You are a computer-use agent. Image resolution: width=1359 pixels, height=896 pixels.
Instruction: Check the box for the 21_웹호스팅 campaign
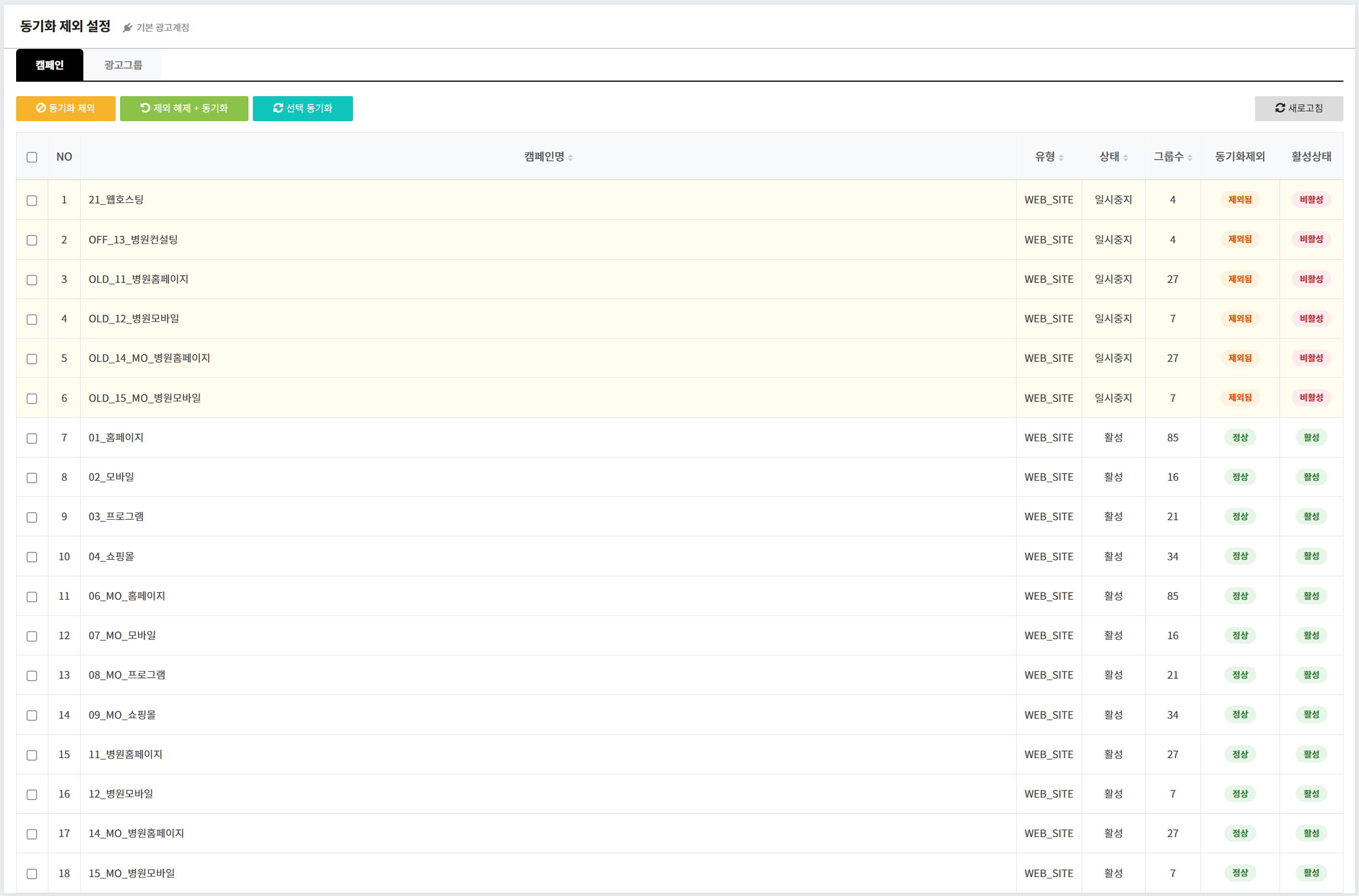[x=32, y=201]
